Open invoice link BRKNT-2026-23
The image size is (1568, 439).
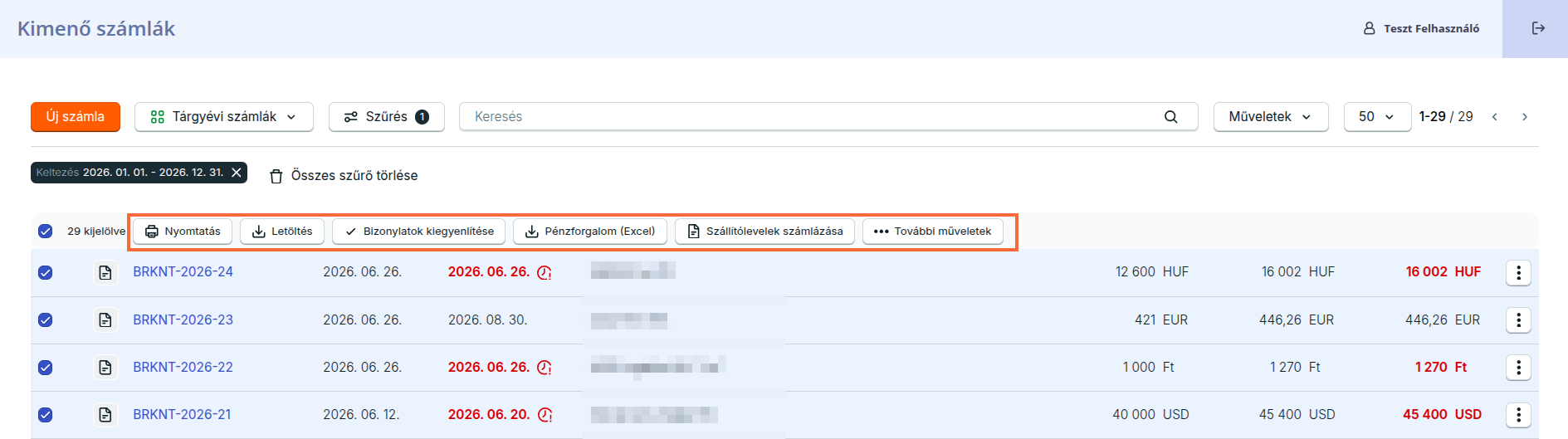tap(183, 320)
